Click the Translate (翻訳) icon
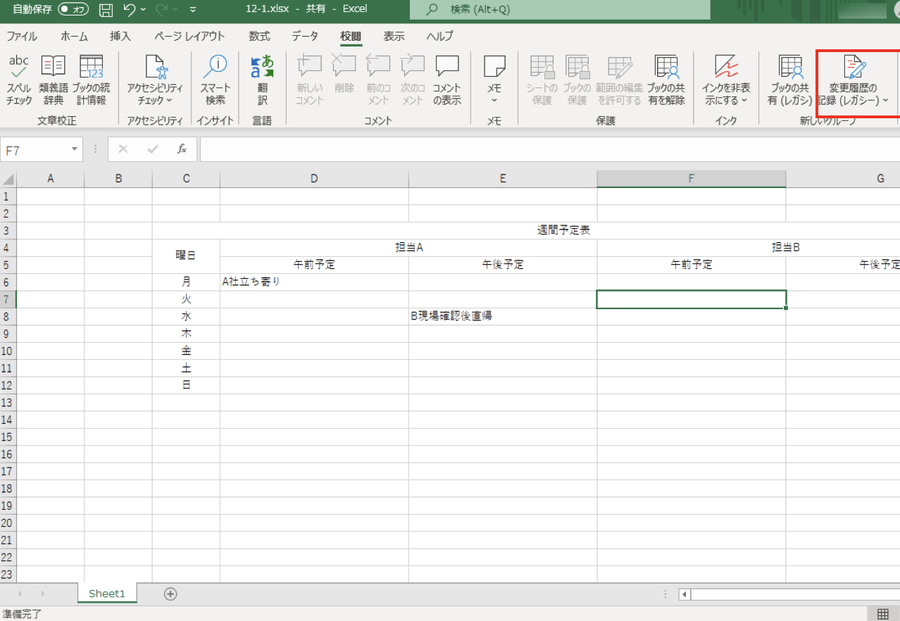900x621 pixels. pyautogui.click(x=262, y=80)
